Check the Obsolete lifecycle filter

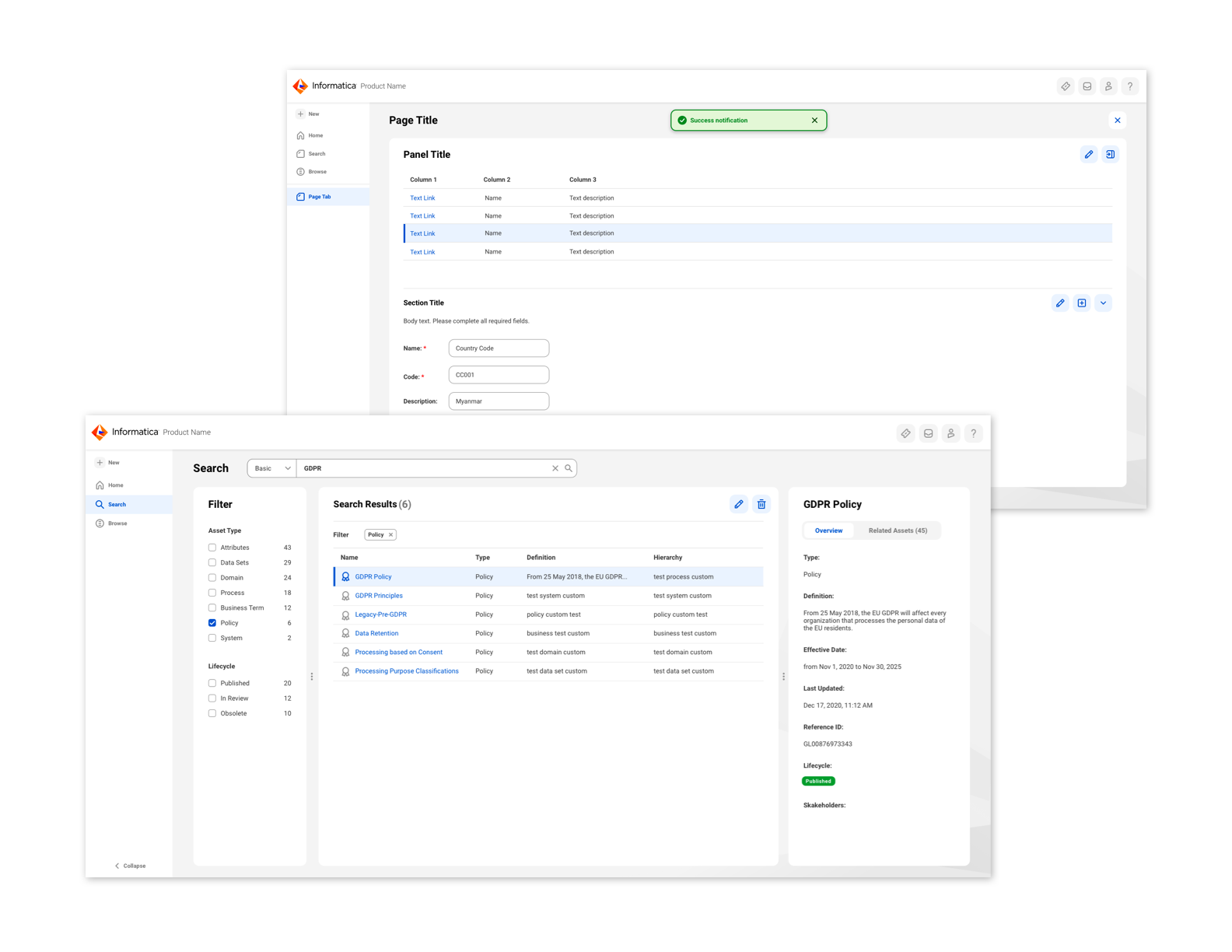coord(212,713)
